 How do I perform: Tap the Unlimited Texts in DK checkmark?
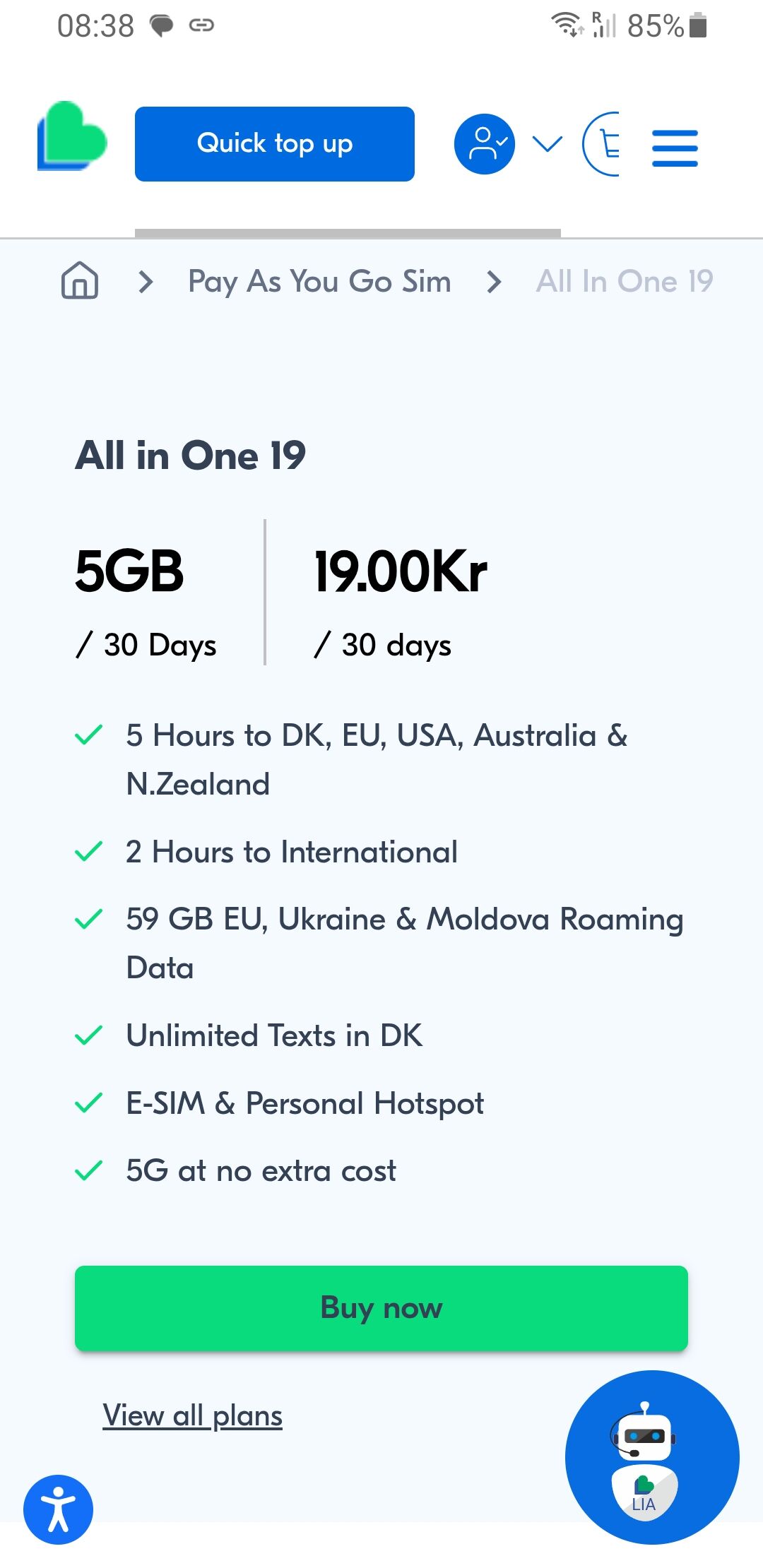point(89,1035)
